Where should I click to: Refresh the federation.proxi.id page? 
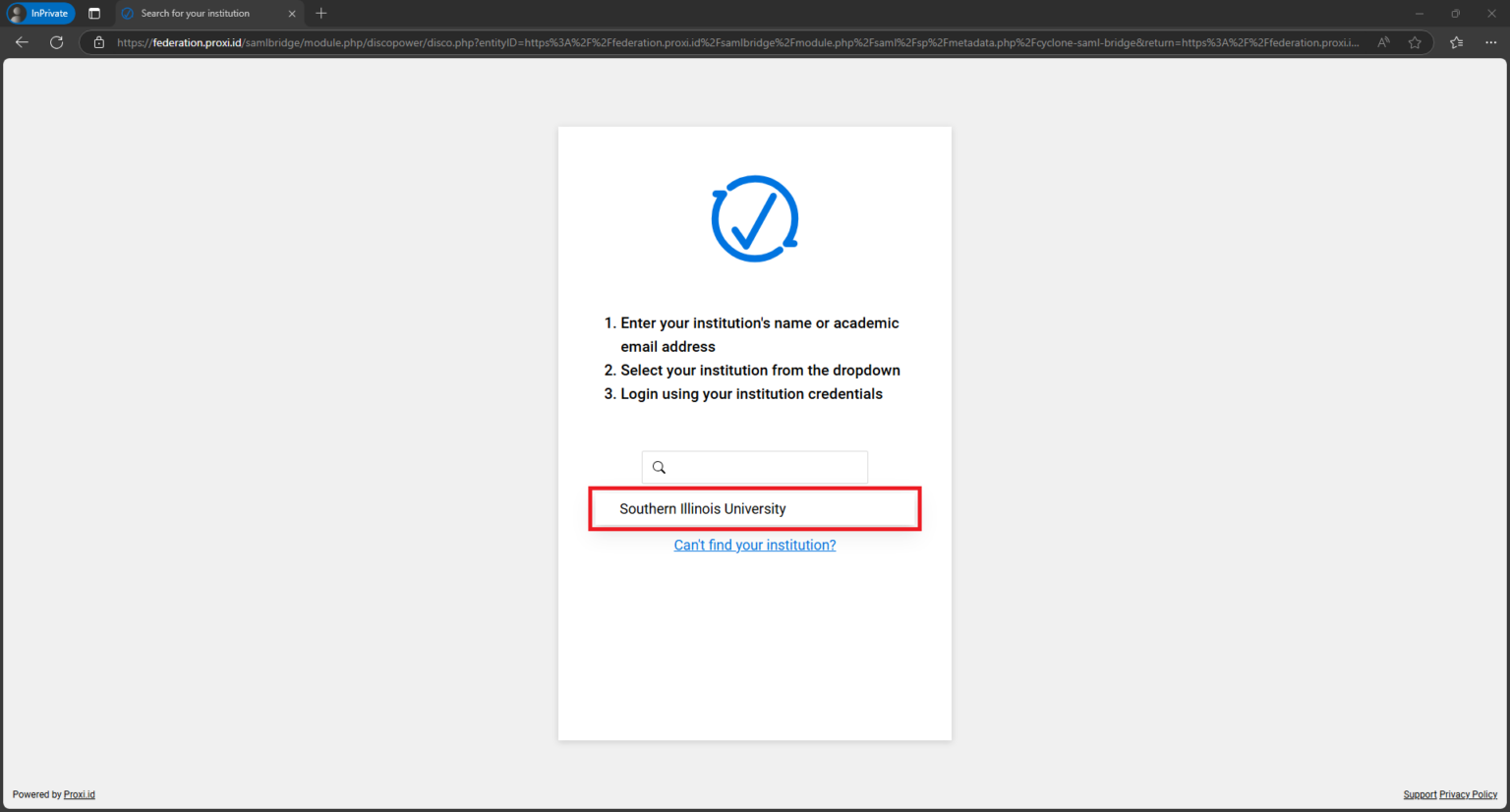[56, 42]
